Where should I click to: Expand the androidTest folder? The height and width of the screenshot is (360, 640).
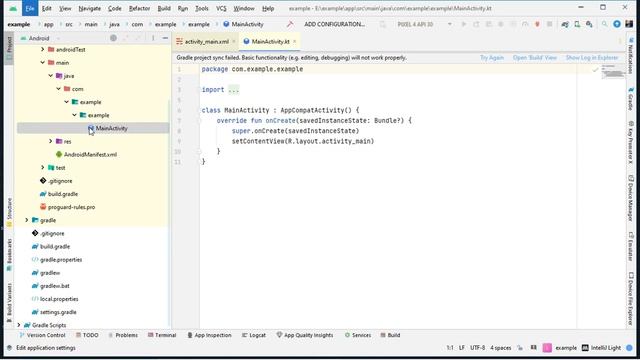(x=42, y=49)
